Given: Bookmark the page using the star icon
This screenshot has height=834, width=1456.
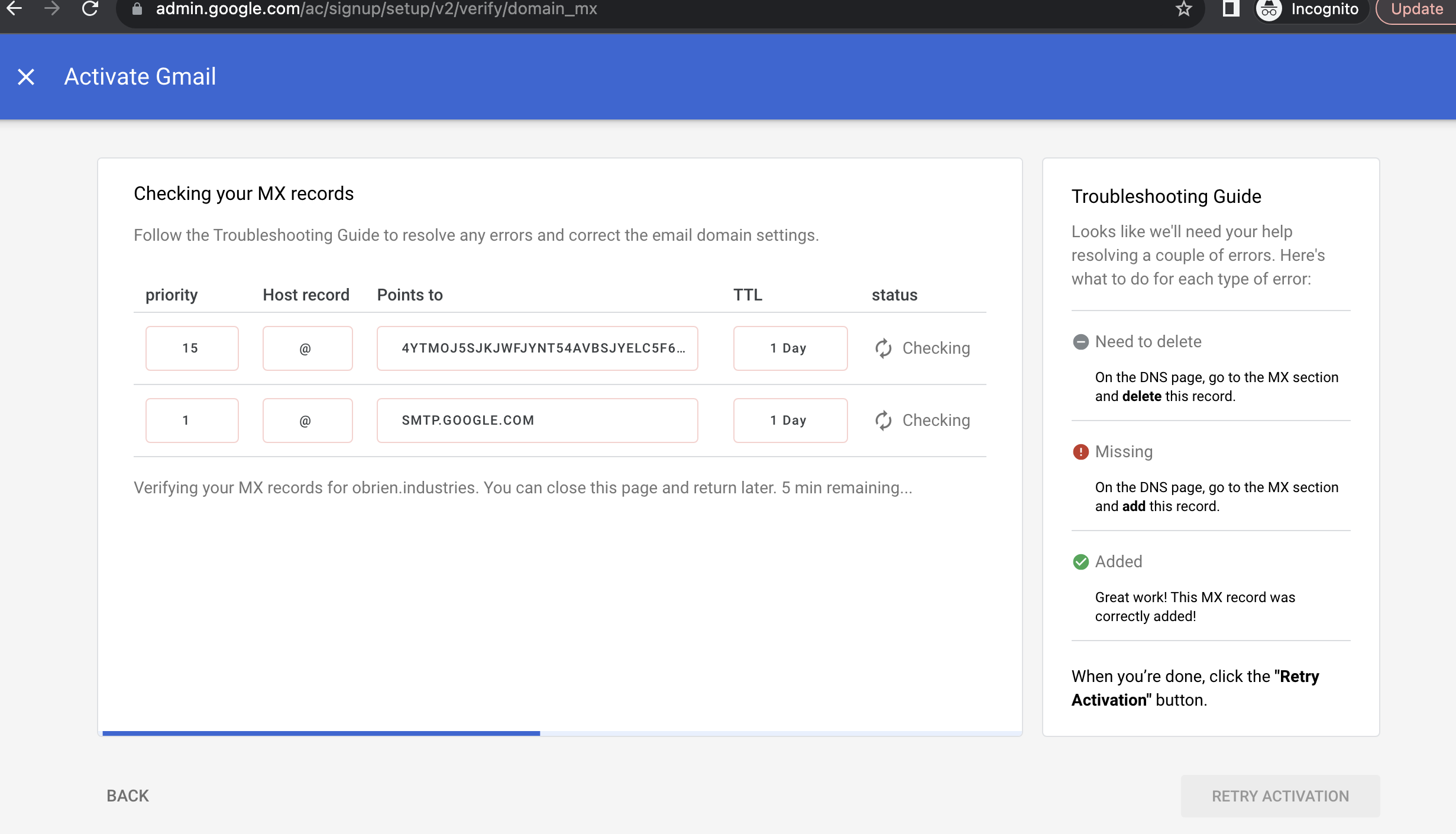Looking at the screenshot, I should [x=1185, y=9].
